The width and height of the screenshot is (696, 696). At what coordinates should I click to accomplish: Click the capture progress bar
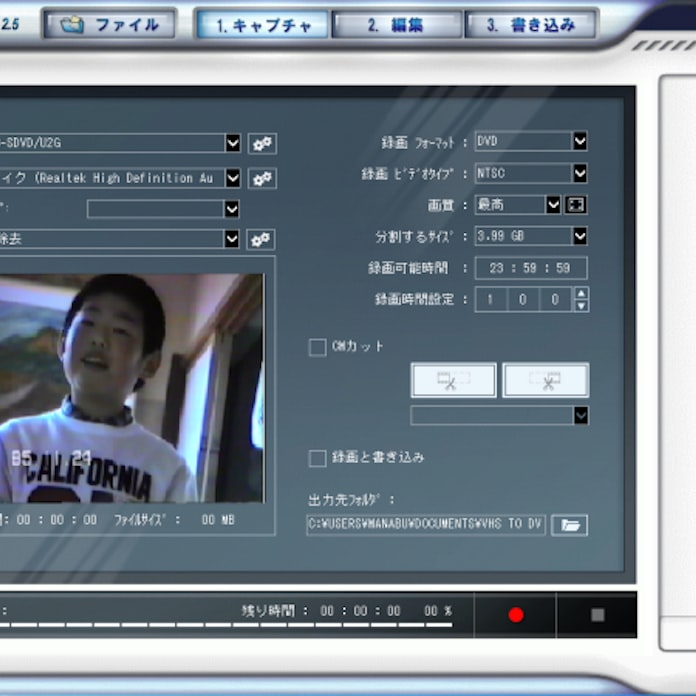pyautogui.click(x=225, y=625)
